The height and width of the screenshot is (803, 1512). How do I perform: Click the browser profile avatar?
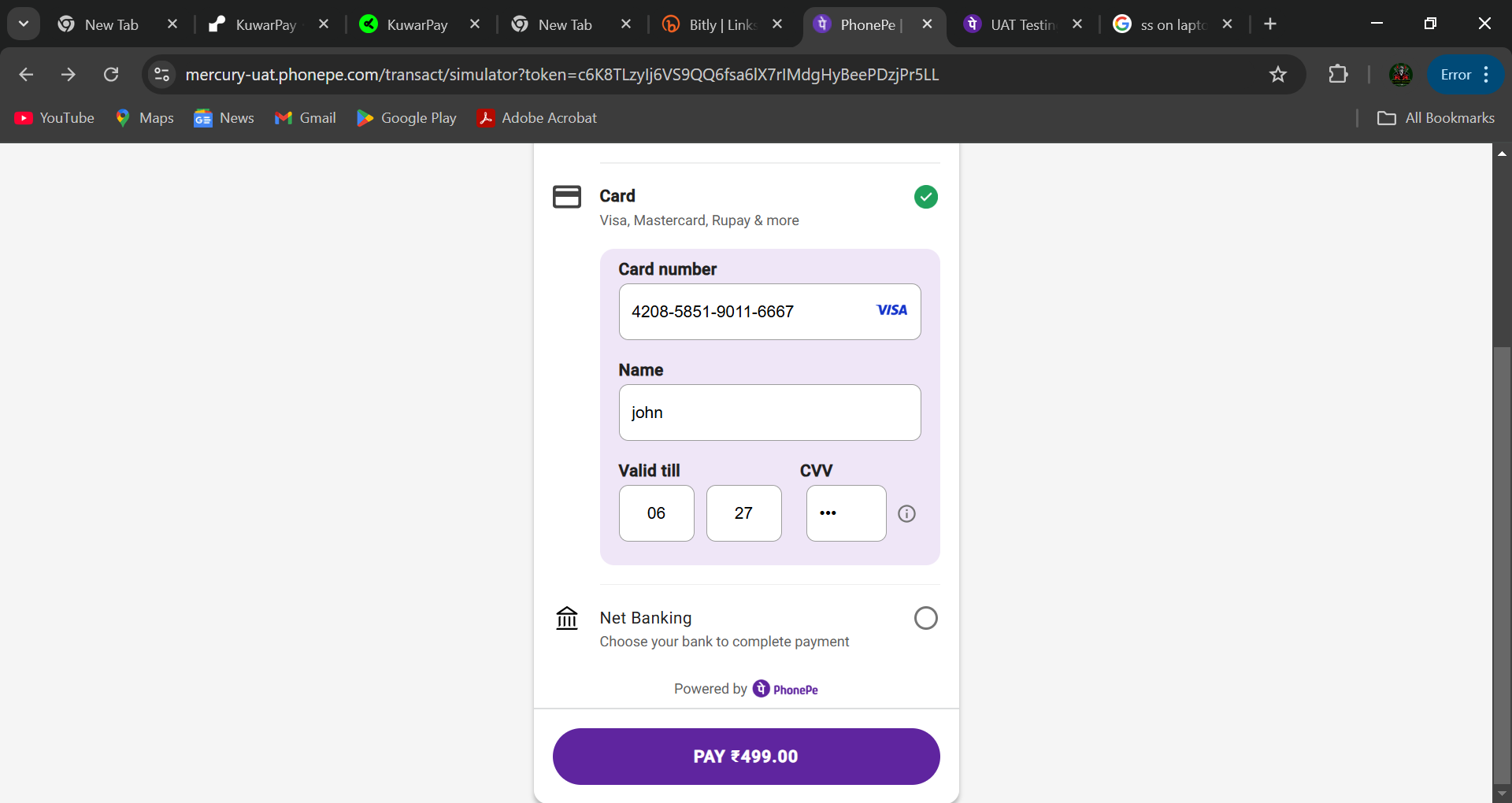1400,75
